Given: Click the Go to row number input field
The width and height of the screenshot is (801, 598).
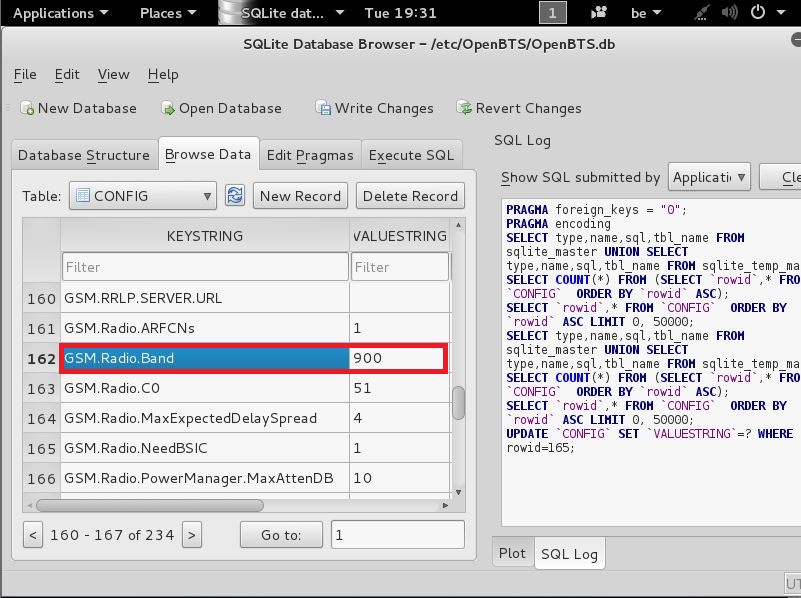Looking at the screenshot, I should click(398, 535).
